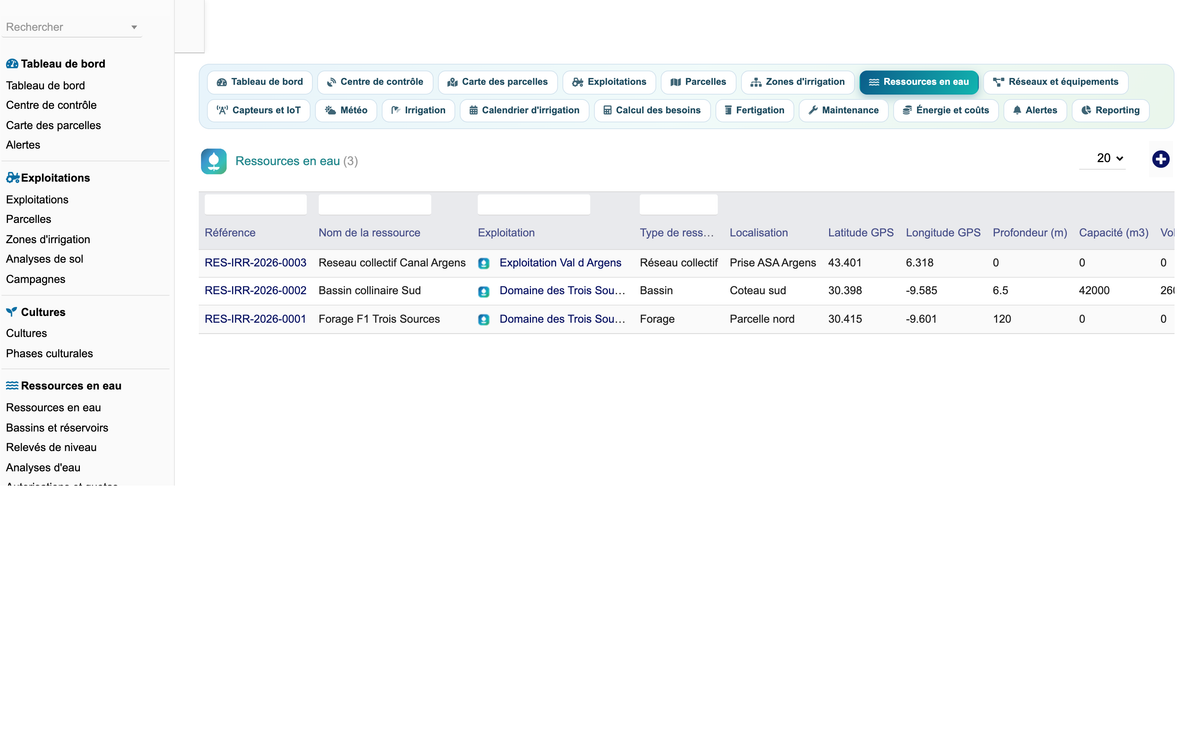Image resolution: width=1200 pixels, height=743 pixels.
Task: Sort by Longitude GPS column header
Action: [x=943, y=233]
